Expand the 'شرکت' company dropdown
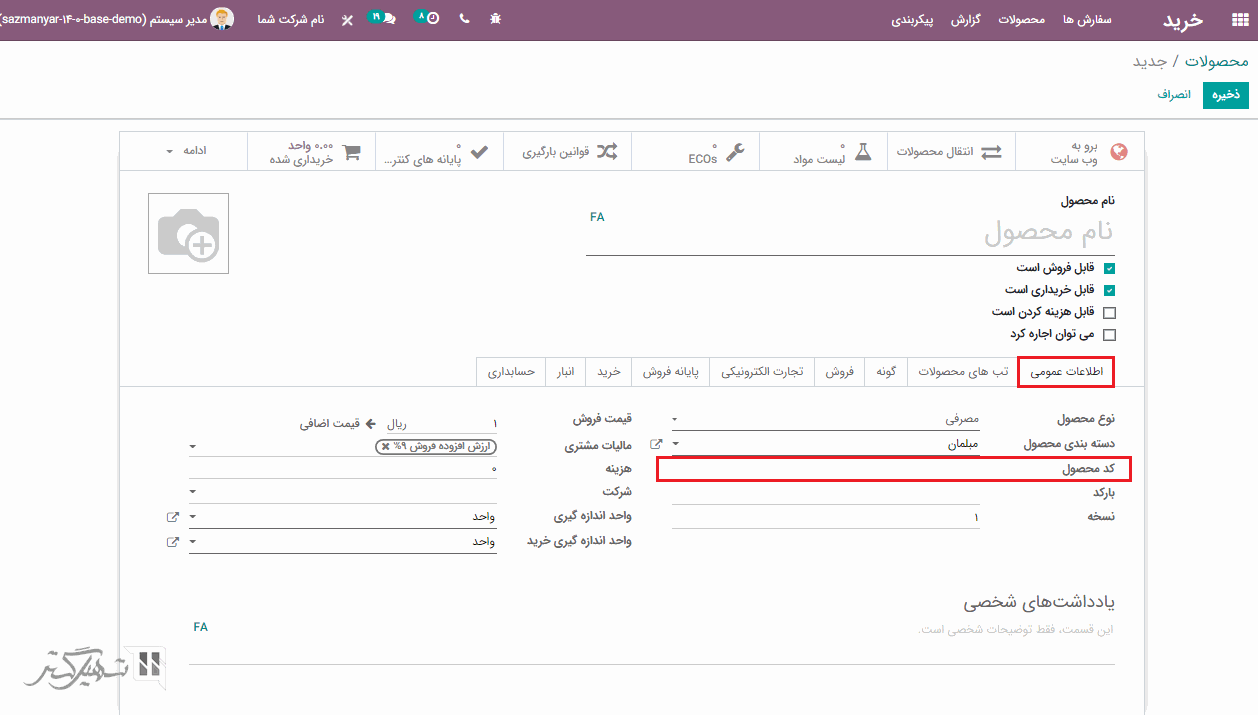The height and width of the screenshot is (715, 1258). [x=342, y=492]
